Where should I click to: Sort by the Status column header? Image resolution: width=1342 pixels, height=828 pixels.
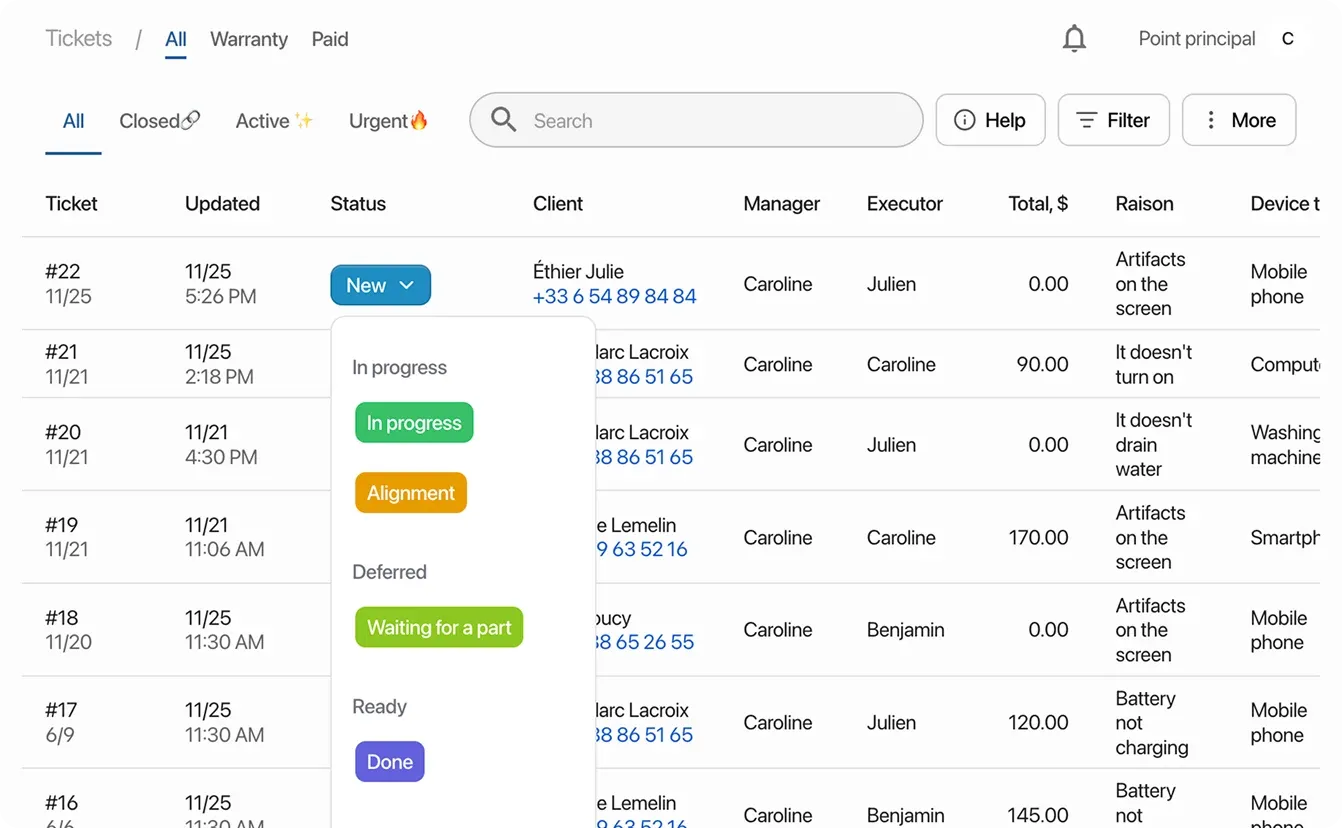click(x=358, y=204)
